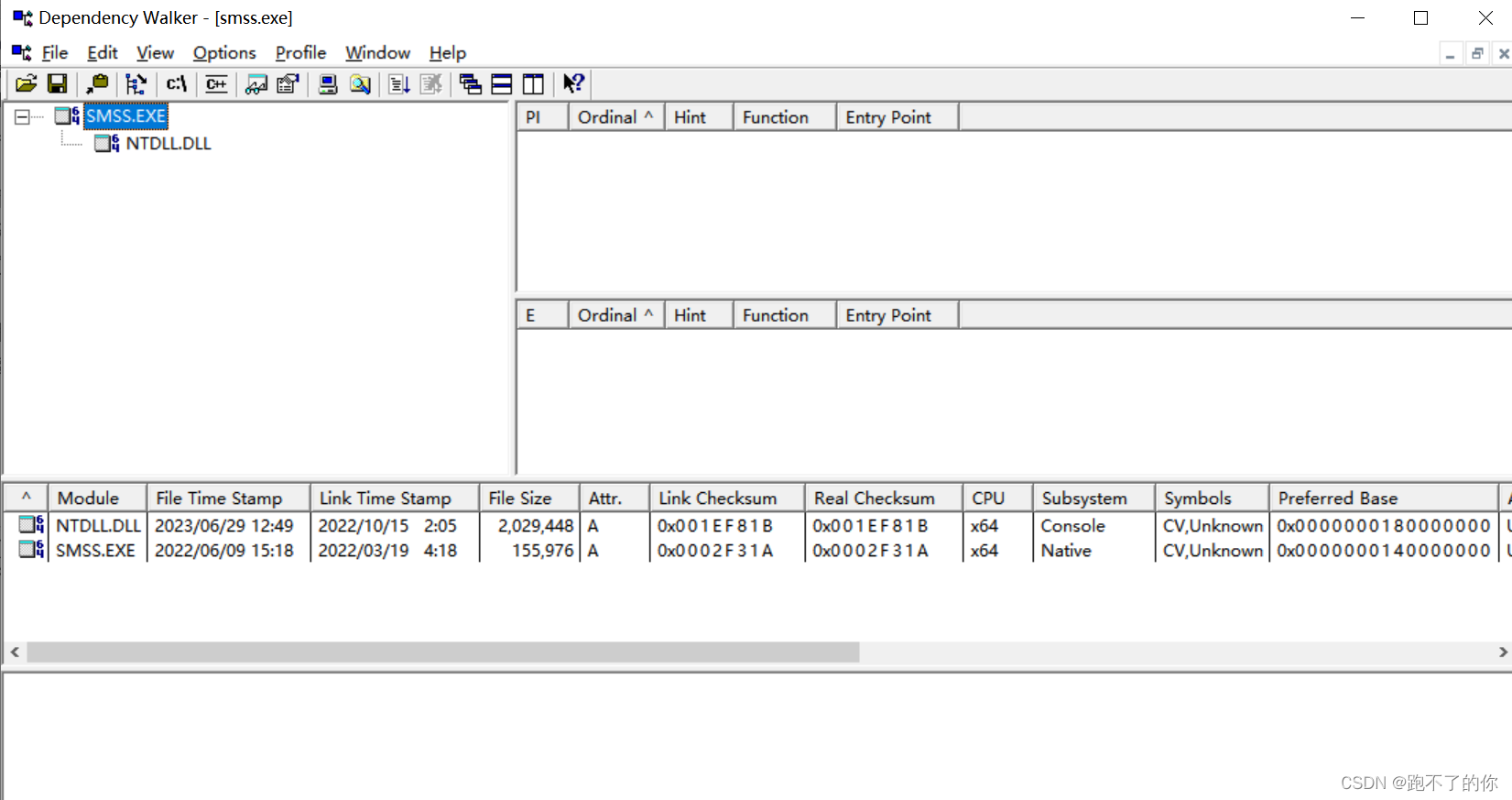Open the Options menu
The image size is (1512, 800).
pos(224,52)
